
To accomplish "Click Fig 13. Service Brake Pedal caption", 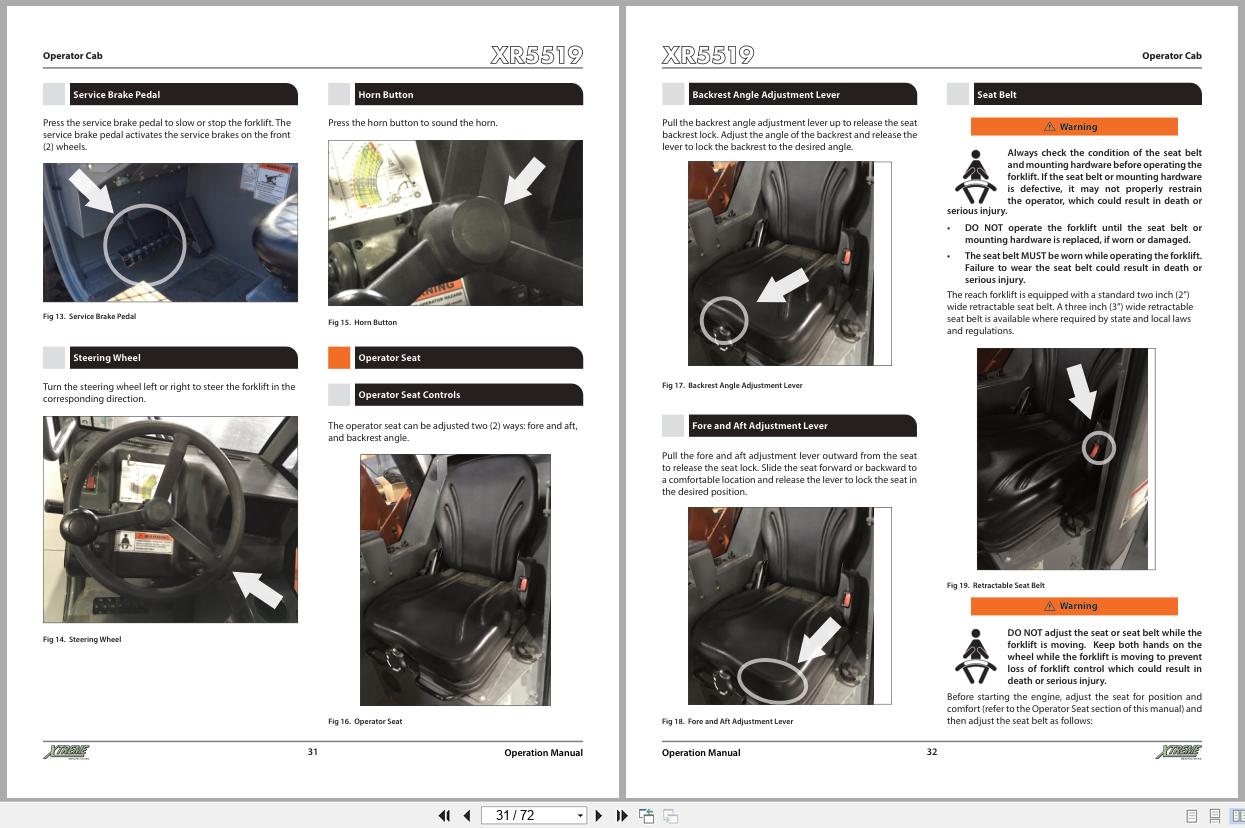I will 89,317.
